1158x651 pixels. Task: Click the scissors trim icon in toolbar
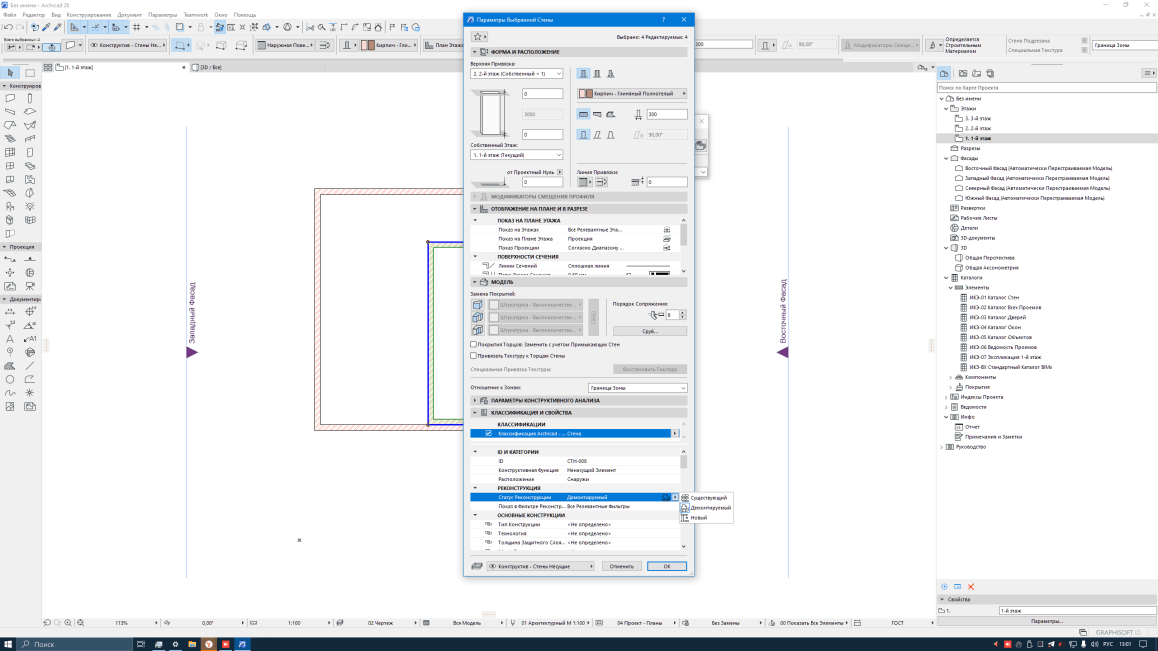309,27
